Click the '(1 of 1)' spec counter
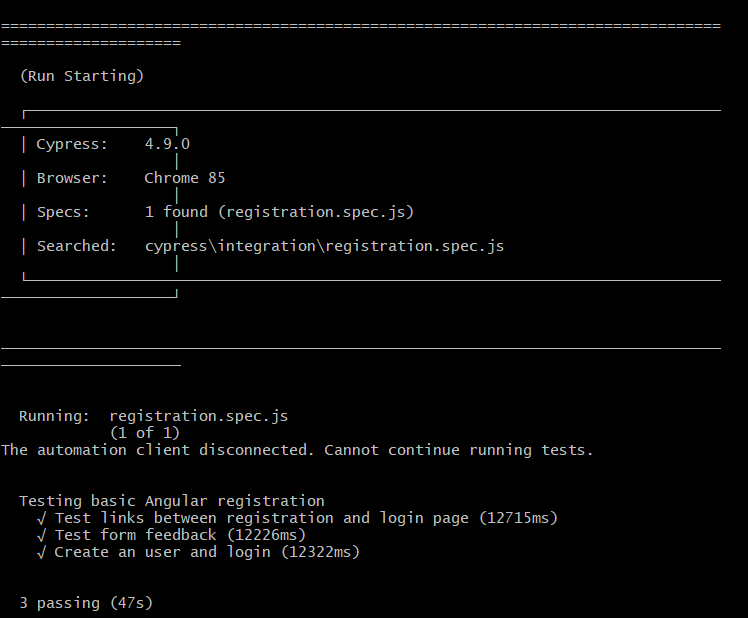Viewport: 748px width, 618px height. 145,433
